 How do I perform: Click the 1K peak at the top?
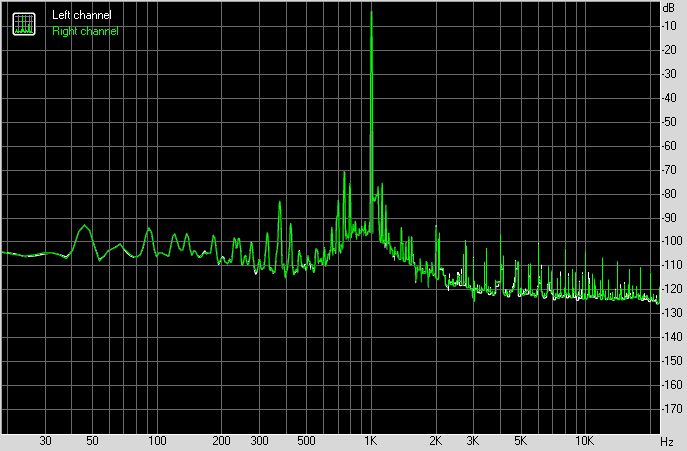[x=372, y=13]
